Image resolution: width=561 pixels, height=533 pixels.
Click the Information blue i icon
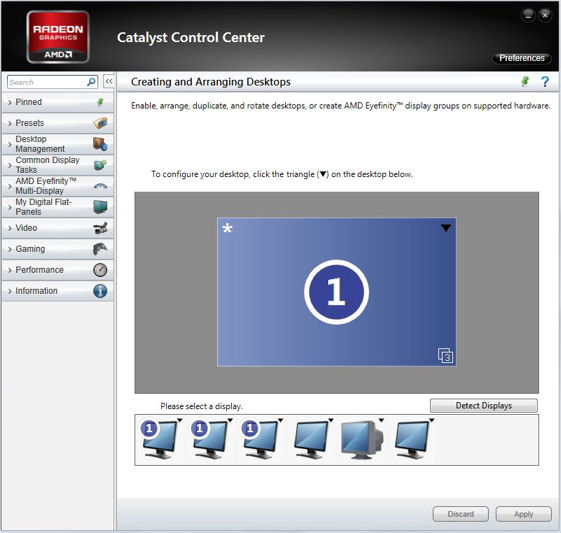click(100, 291)
